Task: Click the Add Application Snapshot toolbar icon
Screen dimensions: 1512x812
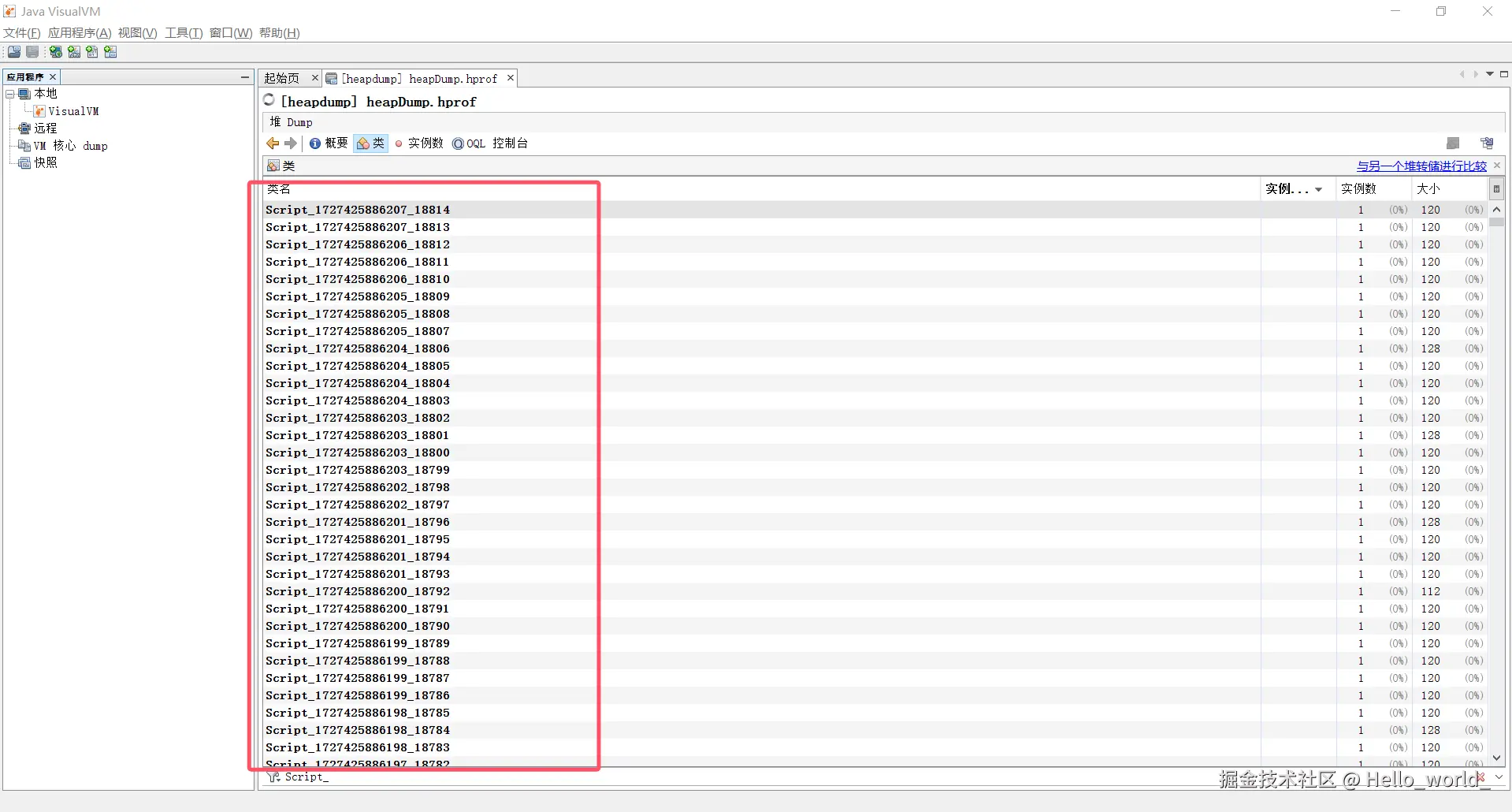Action: 110,52
